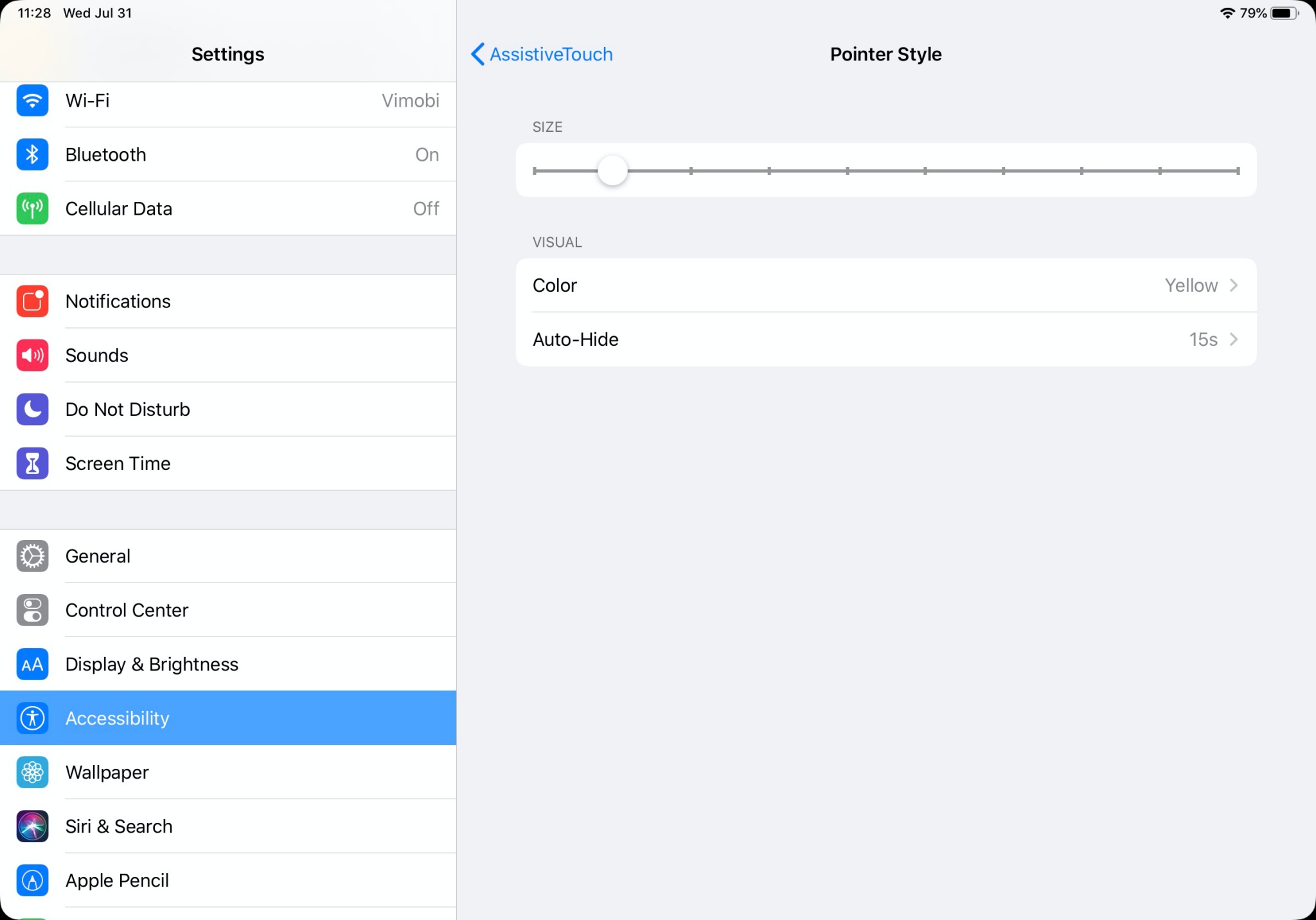Open Screen Time settings
The width and height of the screenshot is (1316, 920).
click(228, 463)
